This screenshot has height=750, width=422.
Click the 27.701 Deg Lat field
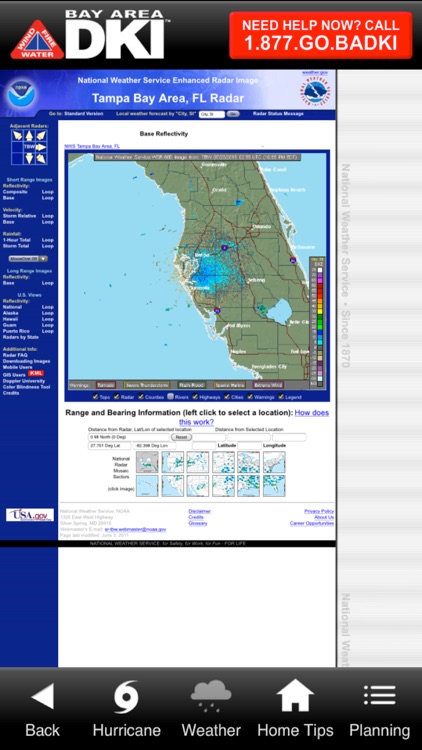(x=109, y=446)
